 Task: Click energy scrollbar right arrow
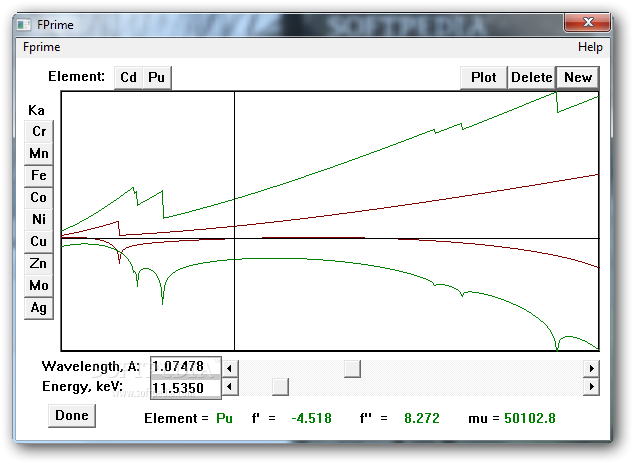[592, 387]
